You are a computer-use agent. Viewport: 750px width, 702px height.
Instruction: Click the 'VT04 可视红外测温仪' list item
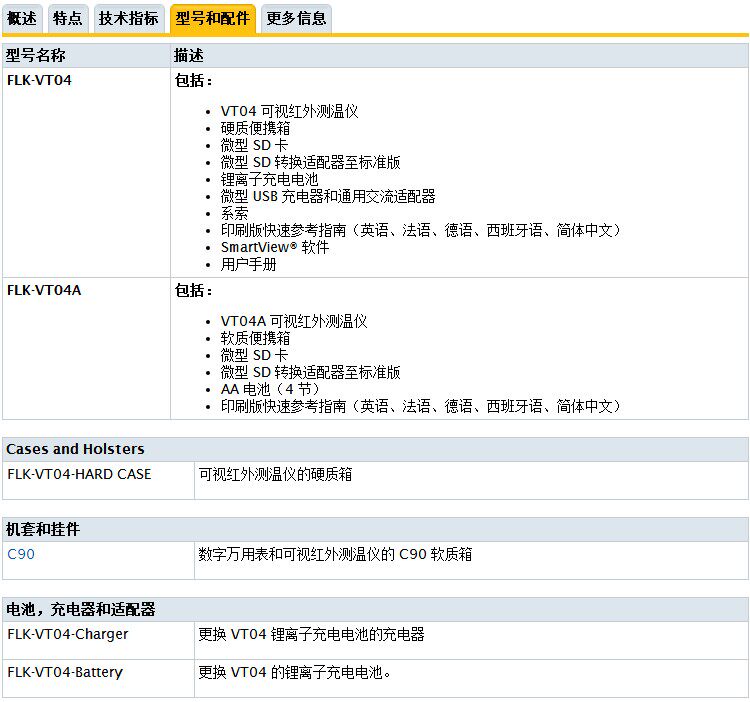click(289, 111)
